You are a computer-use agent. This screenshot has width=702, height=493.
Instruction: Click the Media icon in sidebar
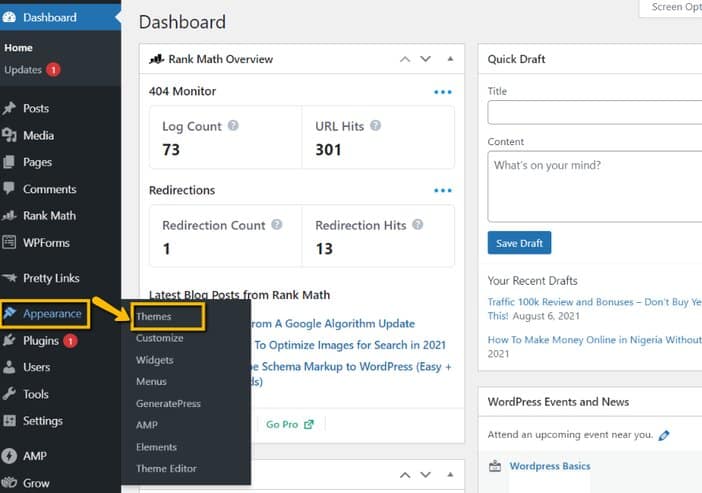coord(9,135)
